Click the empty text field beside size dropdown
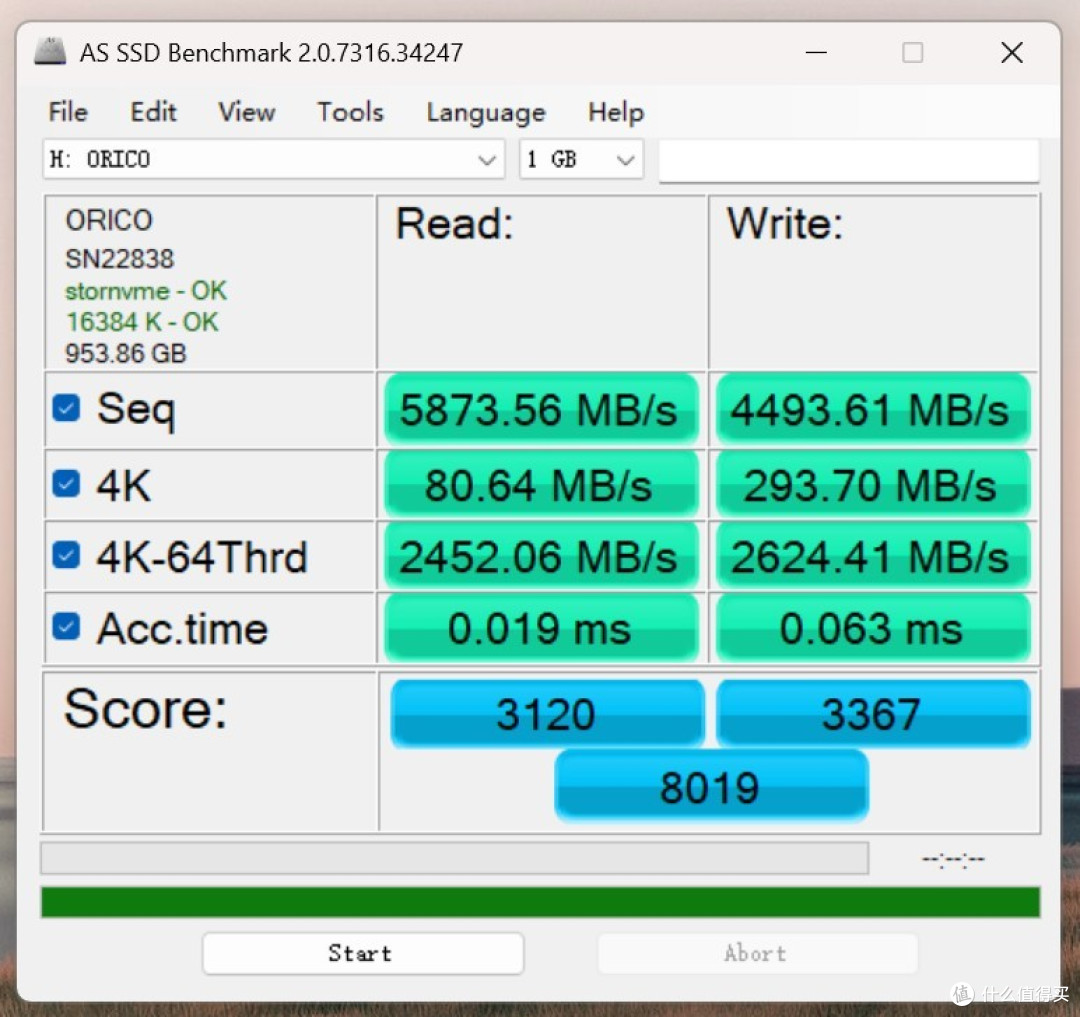 pyautogui.click(x=849, y=160)
